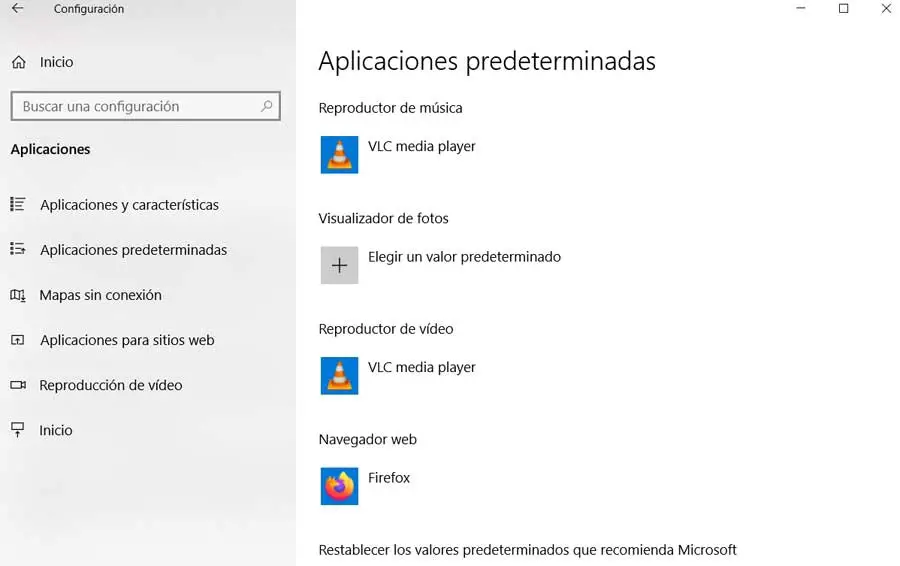Click the search magnifier icon
The width and height of the screenshot is (900, 566).
[x=267, y=106]
